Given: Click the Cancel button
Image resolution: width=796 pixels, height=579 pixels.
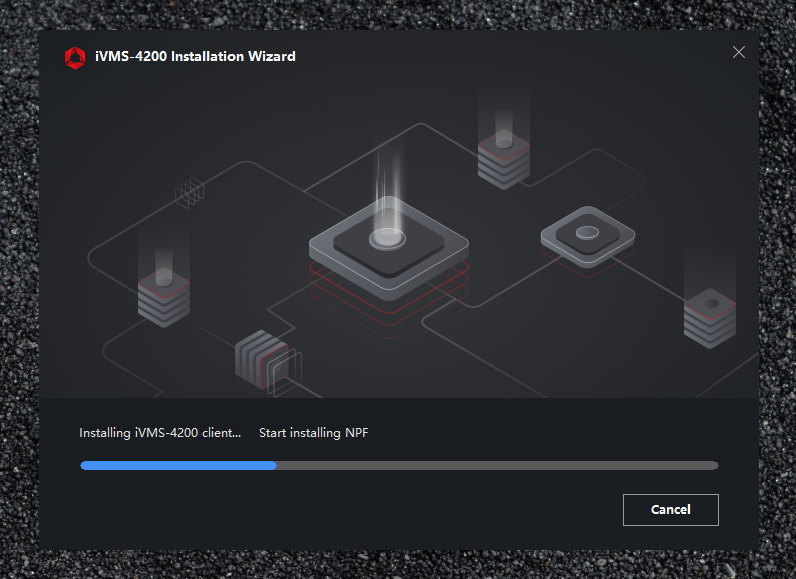Looking at the screenshot, I should point(671,509).
